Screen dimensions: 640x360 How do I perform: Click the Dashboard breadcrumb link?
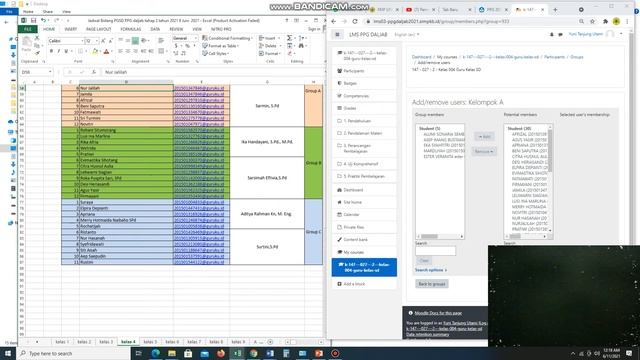coord(421,57)
